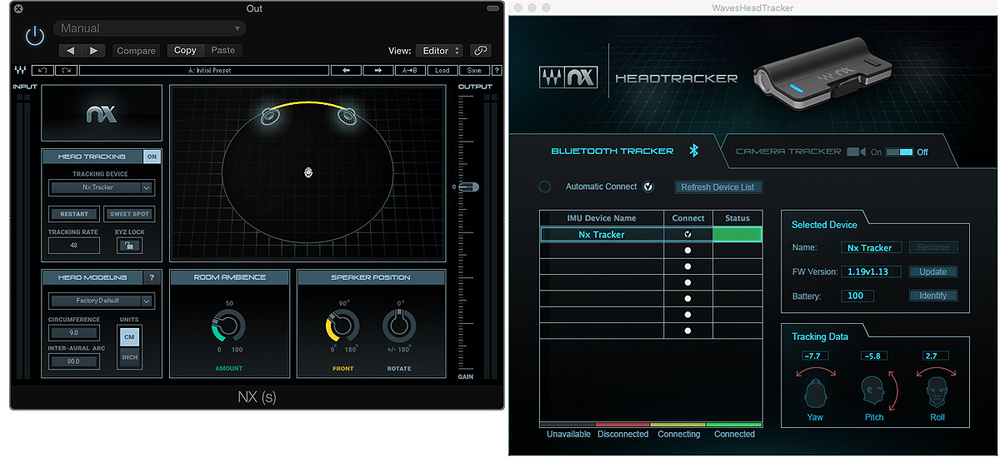Screen dimensions: 1000x458
Task: Toggle the Automatic Connect checkbox
Action: click(x=649, y=187)
